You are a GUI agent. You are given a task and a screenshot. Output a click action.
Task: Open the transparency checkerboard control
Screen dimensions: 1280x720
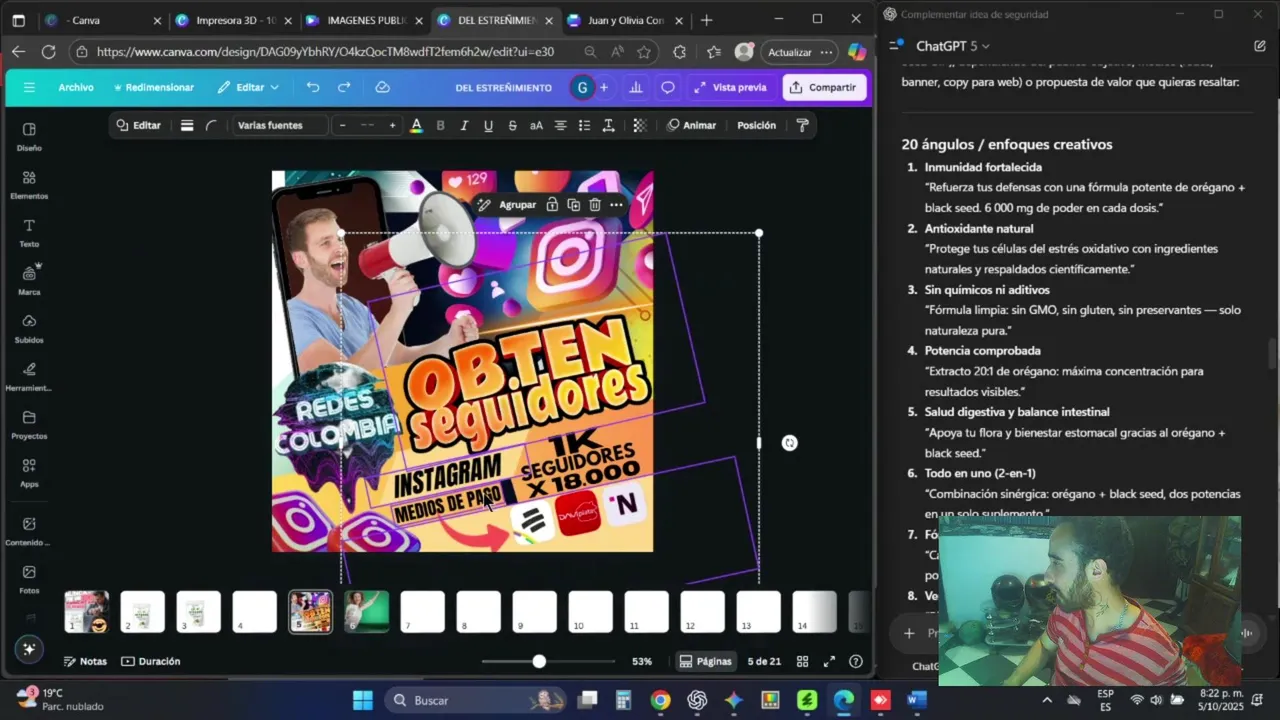(x=640, y=126)
